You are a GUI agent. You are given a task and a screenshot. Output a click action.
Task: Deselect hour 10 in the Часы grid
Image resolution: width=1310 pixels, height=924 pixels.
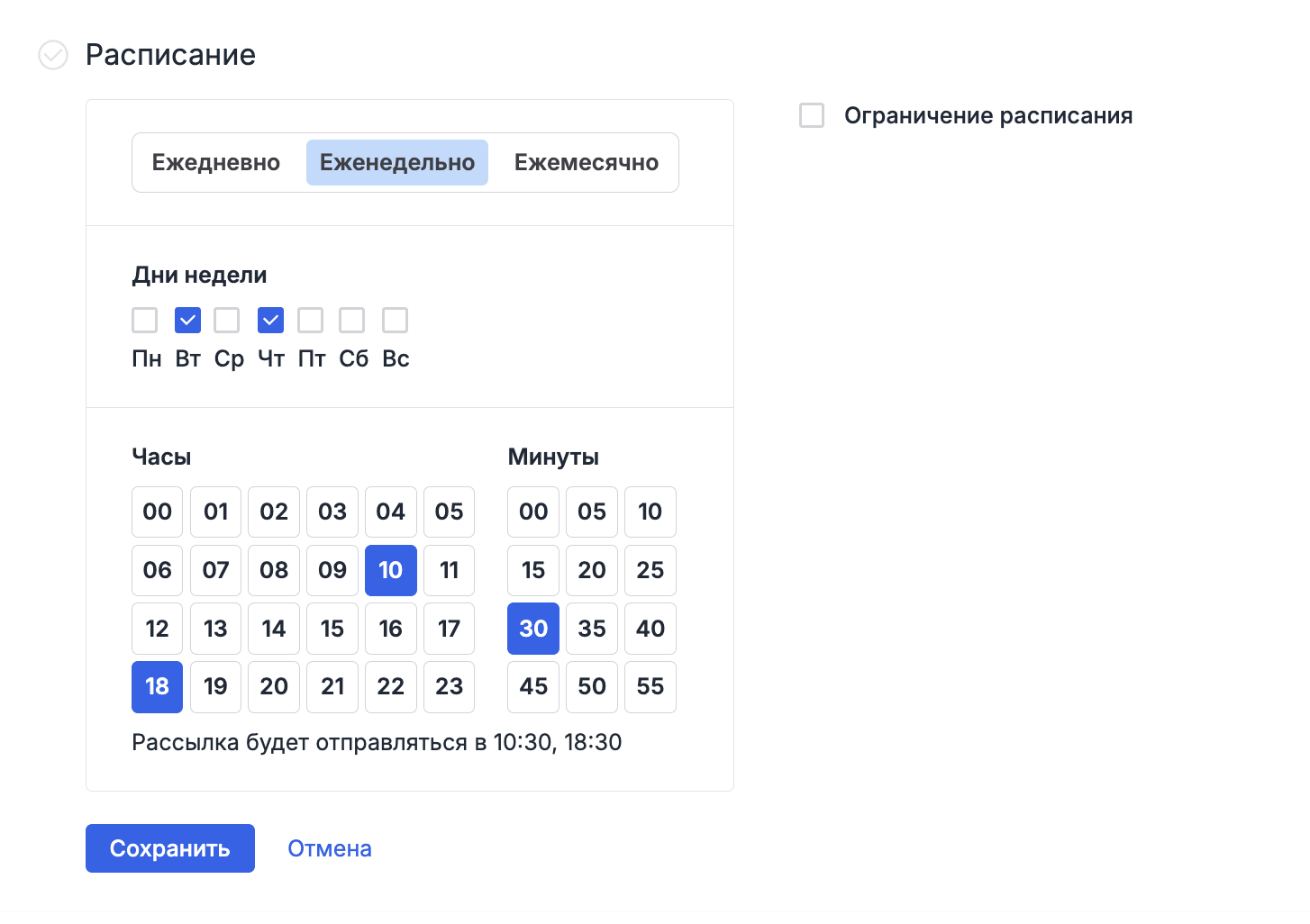click(x=390, y=570)
